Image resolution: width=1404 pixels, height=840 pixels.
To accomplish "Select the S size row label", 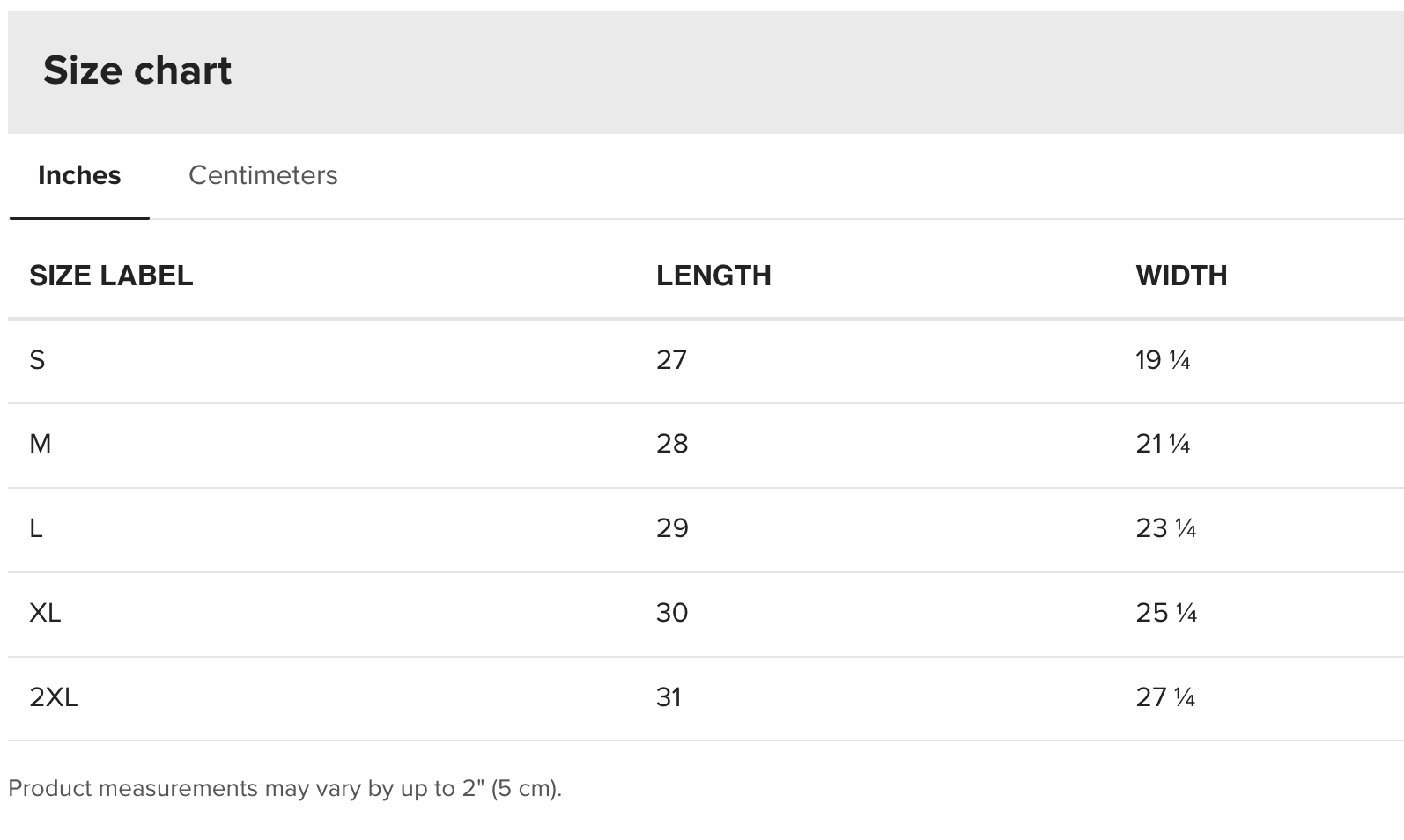I will click(x=37, y=360).
